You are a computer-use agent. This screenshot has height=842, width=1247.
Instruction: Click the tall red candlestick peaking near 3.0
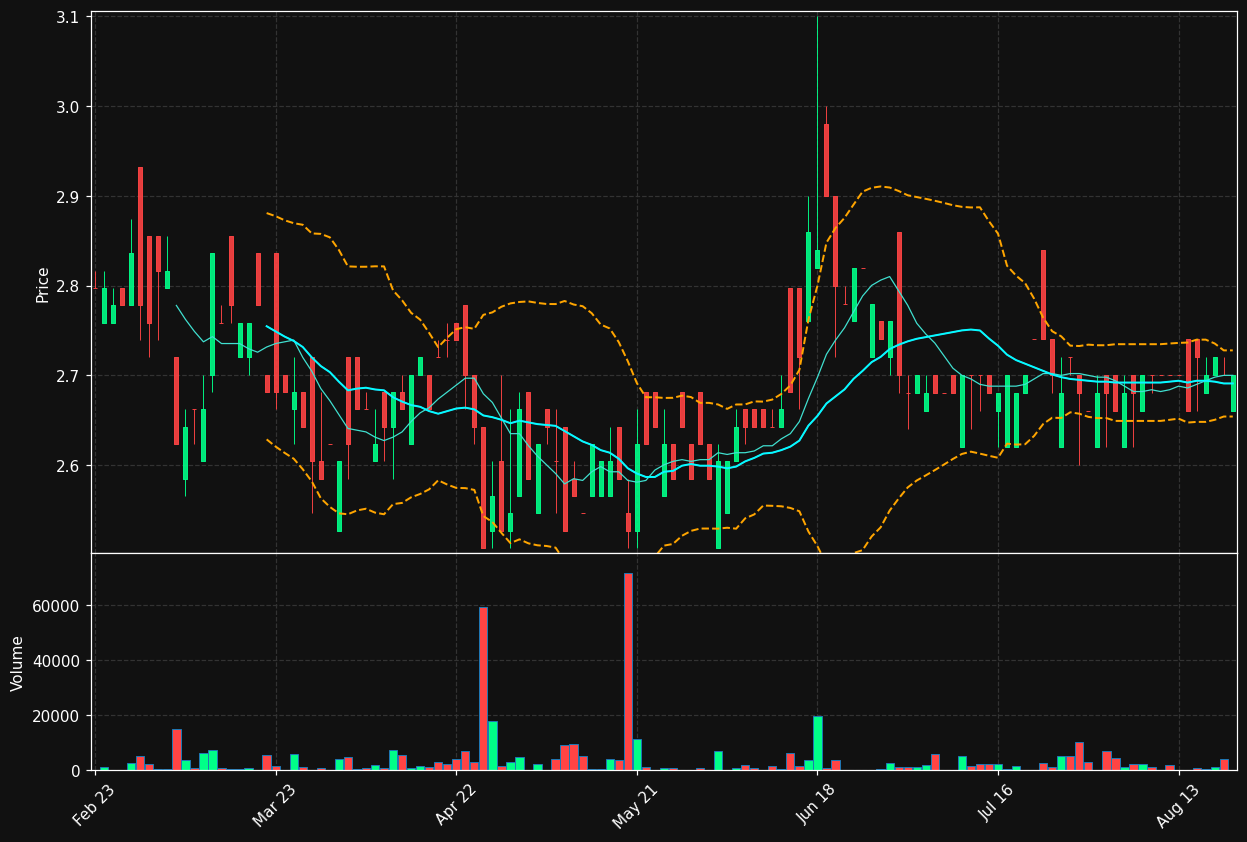826,160
